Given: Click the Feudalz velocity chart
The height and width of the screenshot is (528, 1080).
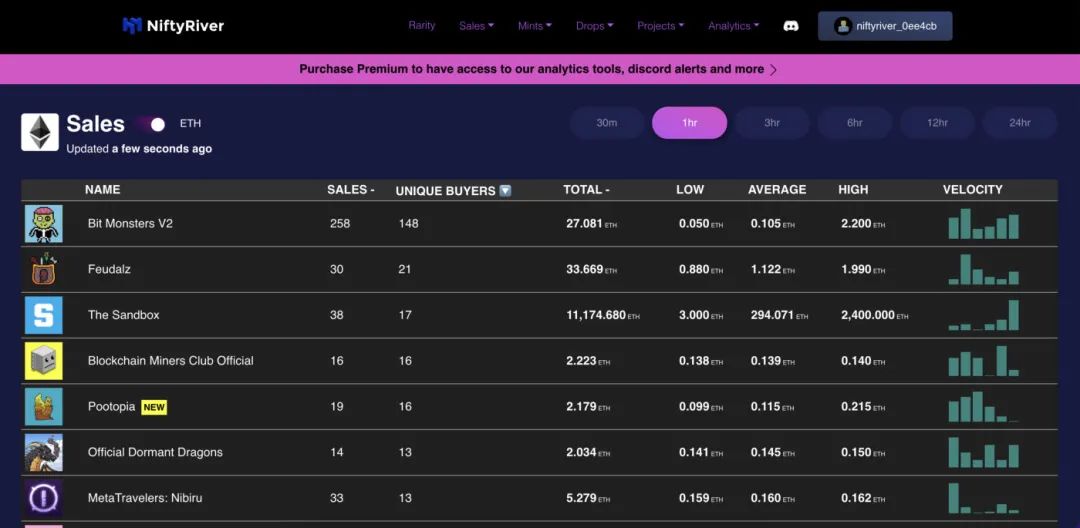Looking at the screenshot, I should coord(983,269).
